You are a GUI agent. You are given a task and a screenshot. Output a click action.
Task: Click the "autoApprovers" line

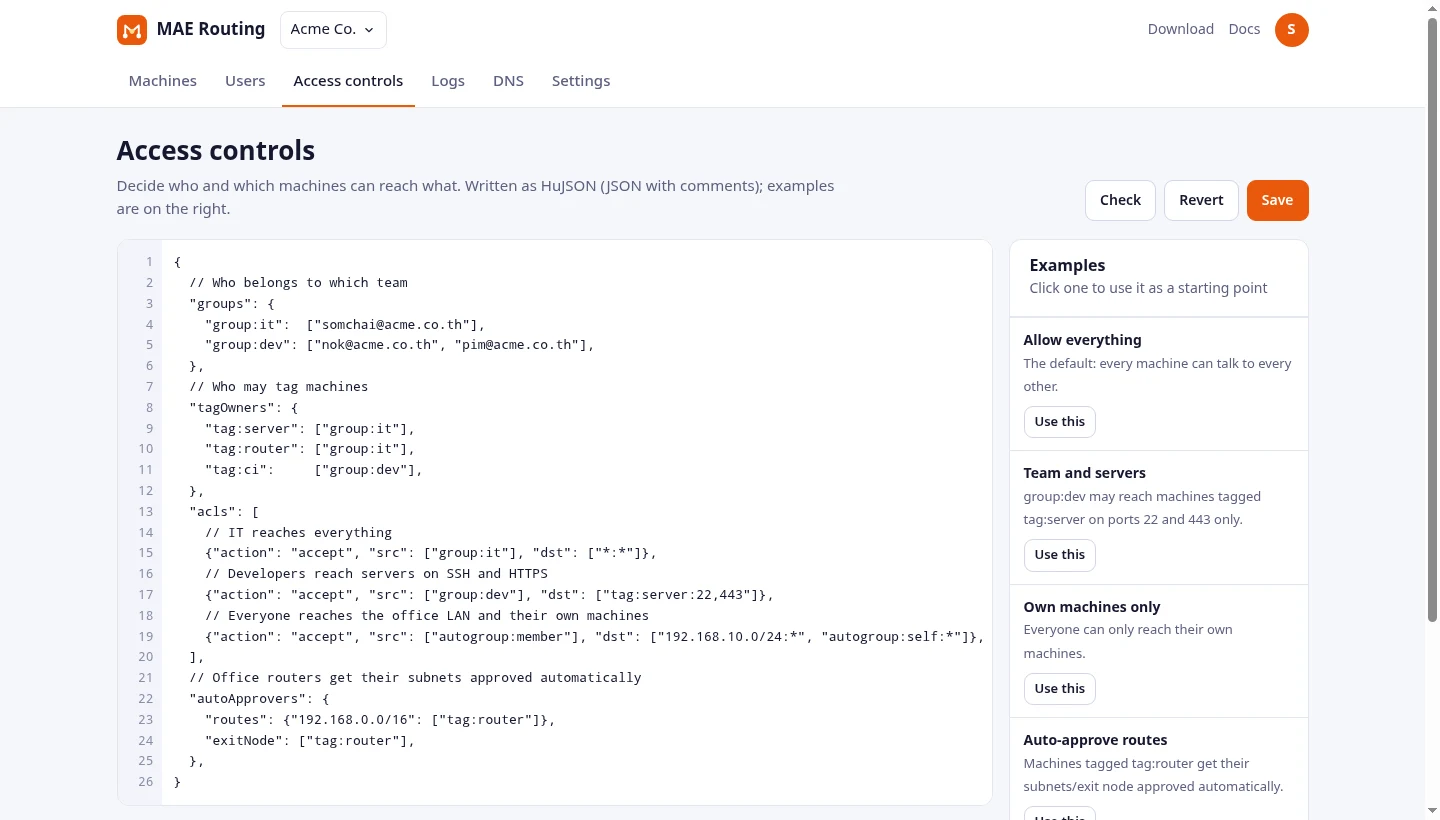coord(259,700)
